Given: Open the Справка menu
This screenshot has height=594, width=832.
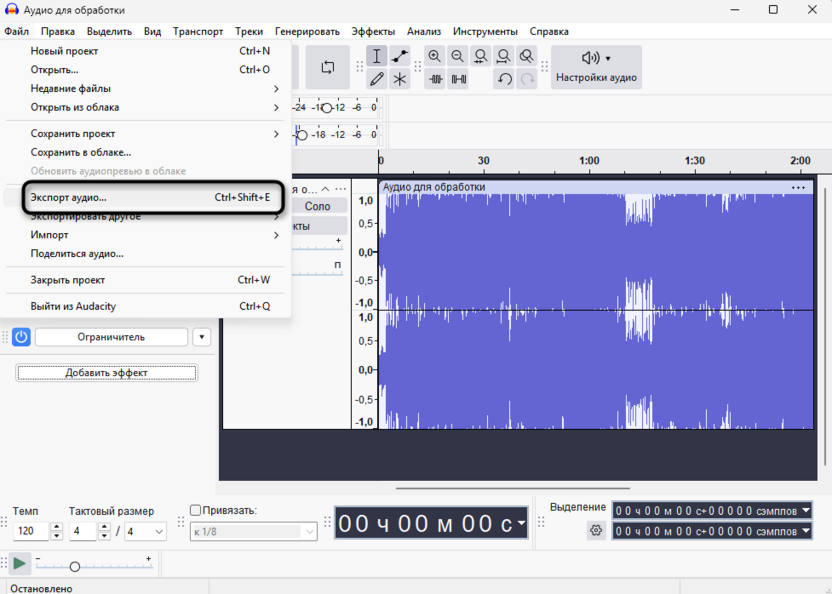Looking at the screenshot, I should tap(549, 31).
